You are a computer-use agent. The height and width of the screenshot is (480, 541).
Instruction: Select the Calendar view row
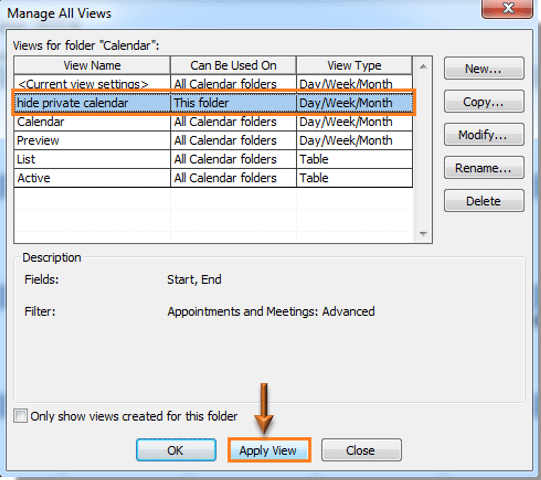(x=213, y=121)
